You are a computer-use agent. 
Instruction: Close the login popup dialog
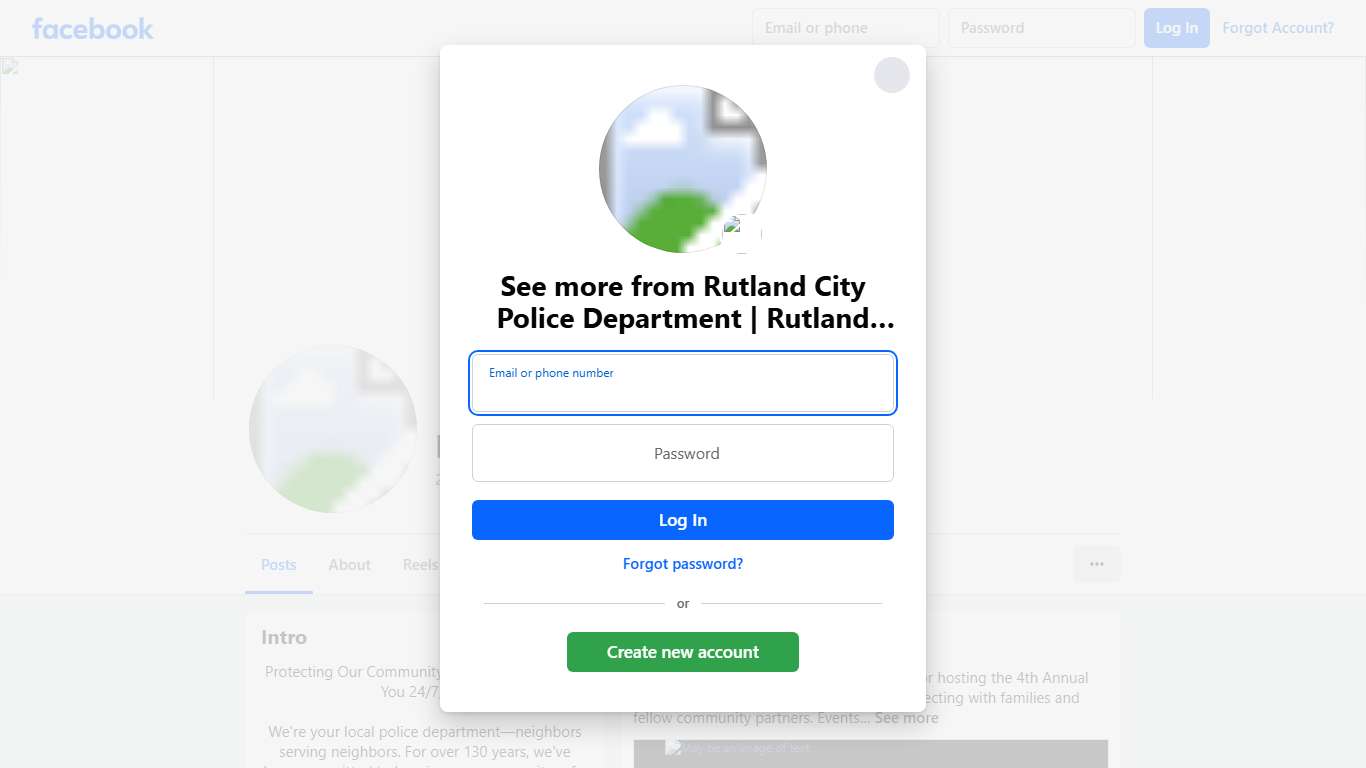[x=891, y=75]
